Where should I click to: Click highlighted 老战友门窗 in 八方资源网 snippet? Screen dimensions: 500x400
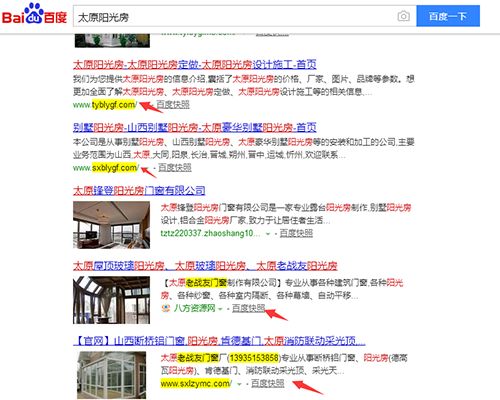click(206, 283)
